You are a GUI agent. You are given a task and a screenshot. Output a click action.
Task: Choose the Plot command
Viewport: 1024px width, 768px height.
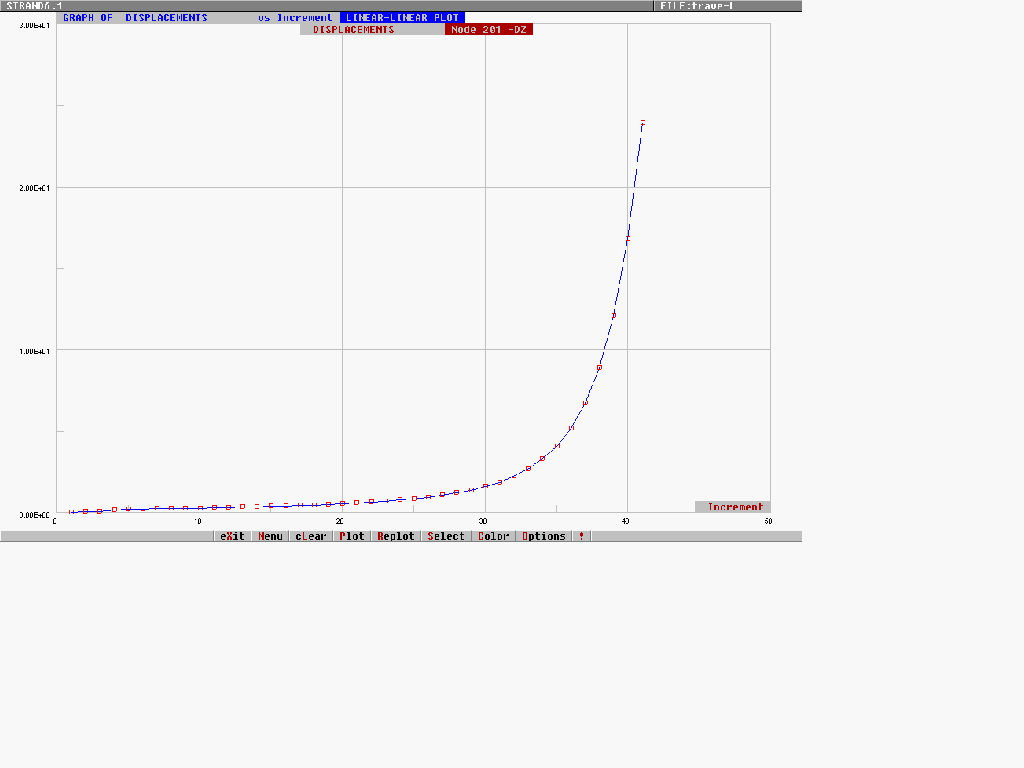tap(351, 536)
